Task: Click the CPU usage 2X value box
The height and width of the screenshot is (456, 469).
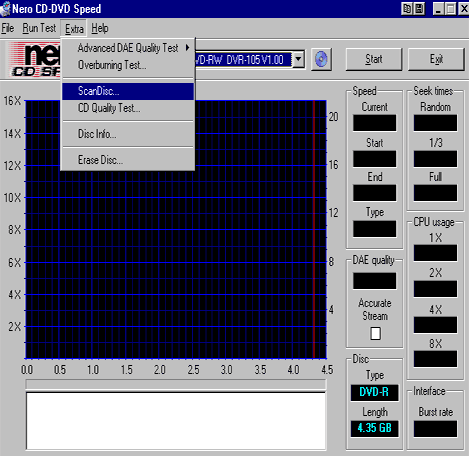Action: click(x=435, y=289)
